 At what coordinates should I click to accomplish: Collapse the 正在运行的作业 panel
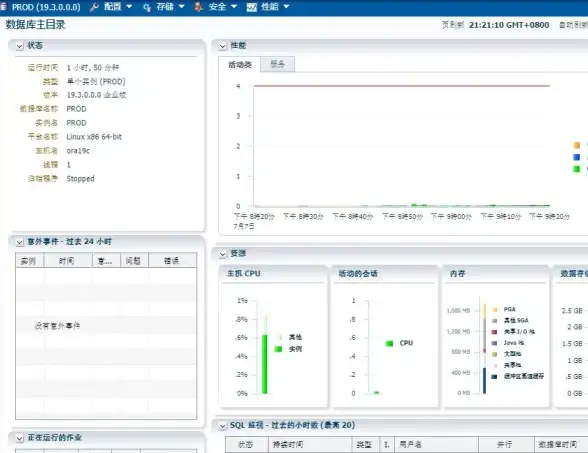(x=20, y=438)
